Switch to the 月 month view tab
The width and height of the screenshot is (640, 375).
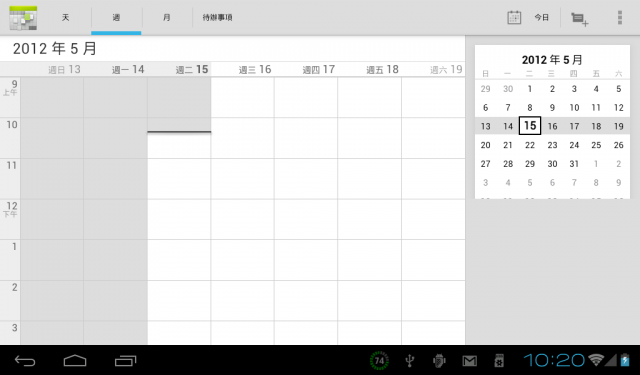(167, 18)
